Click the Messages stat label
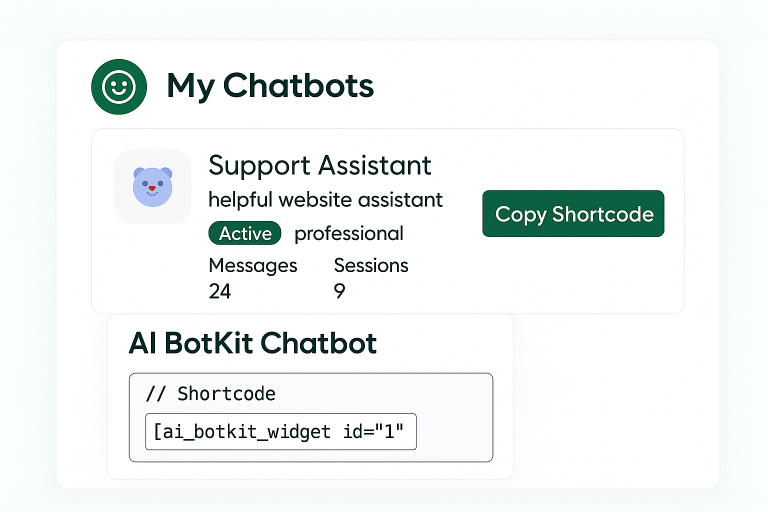Screen dimensions: 768x512 253,265
